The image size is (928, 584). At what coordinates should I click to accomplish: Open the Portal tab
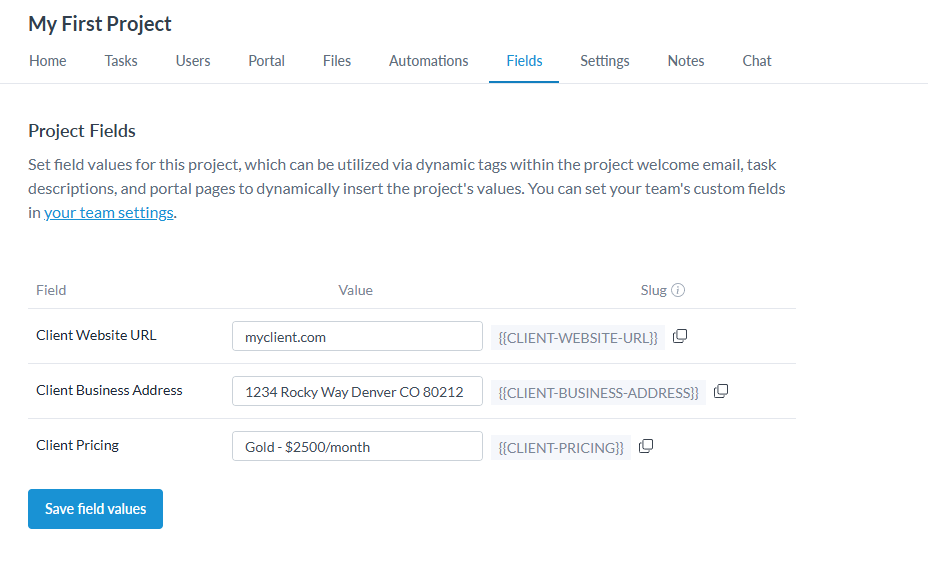pos(266,61)
